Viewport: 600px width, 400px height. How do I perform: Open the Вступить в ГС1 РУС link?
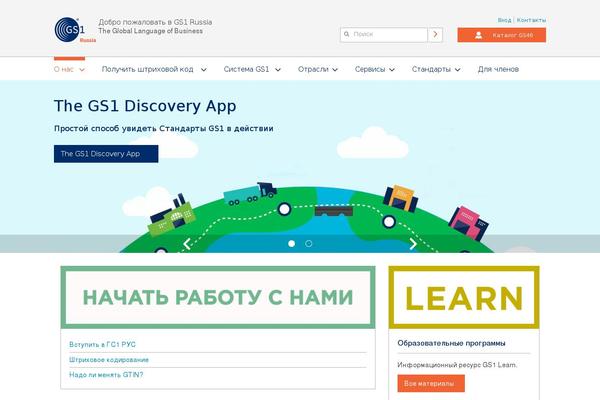point(102,344)
